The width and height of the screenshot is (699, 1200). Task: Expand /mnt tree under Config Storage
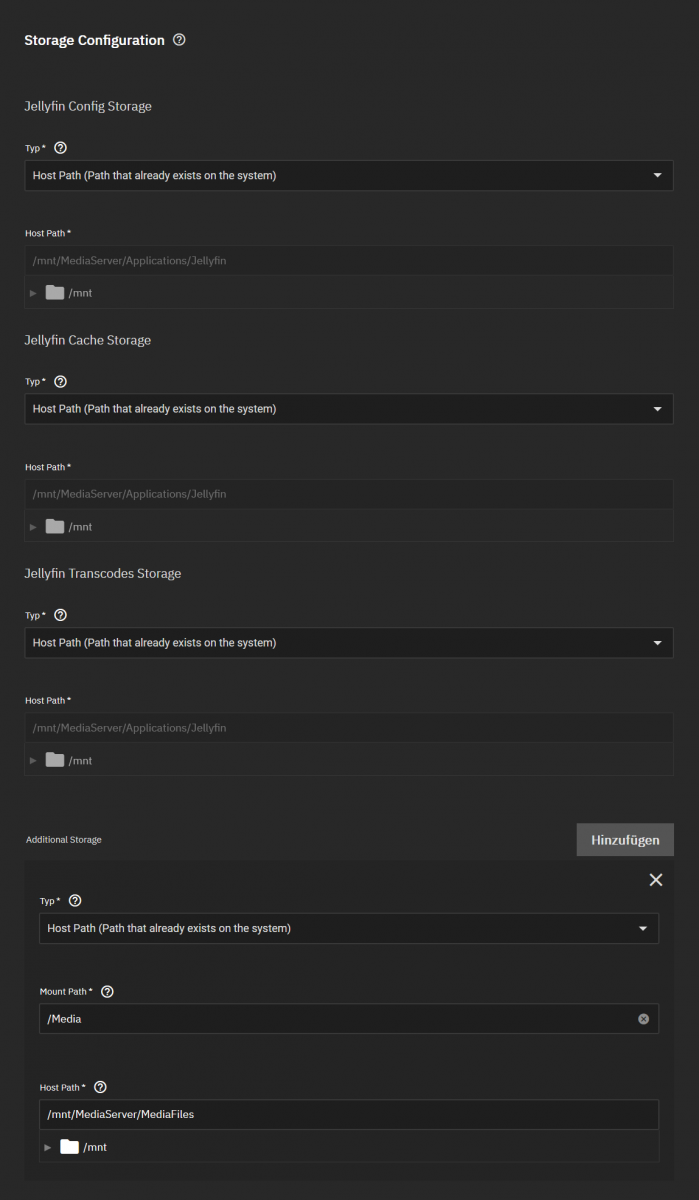tap(33, 293)
